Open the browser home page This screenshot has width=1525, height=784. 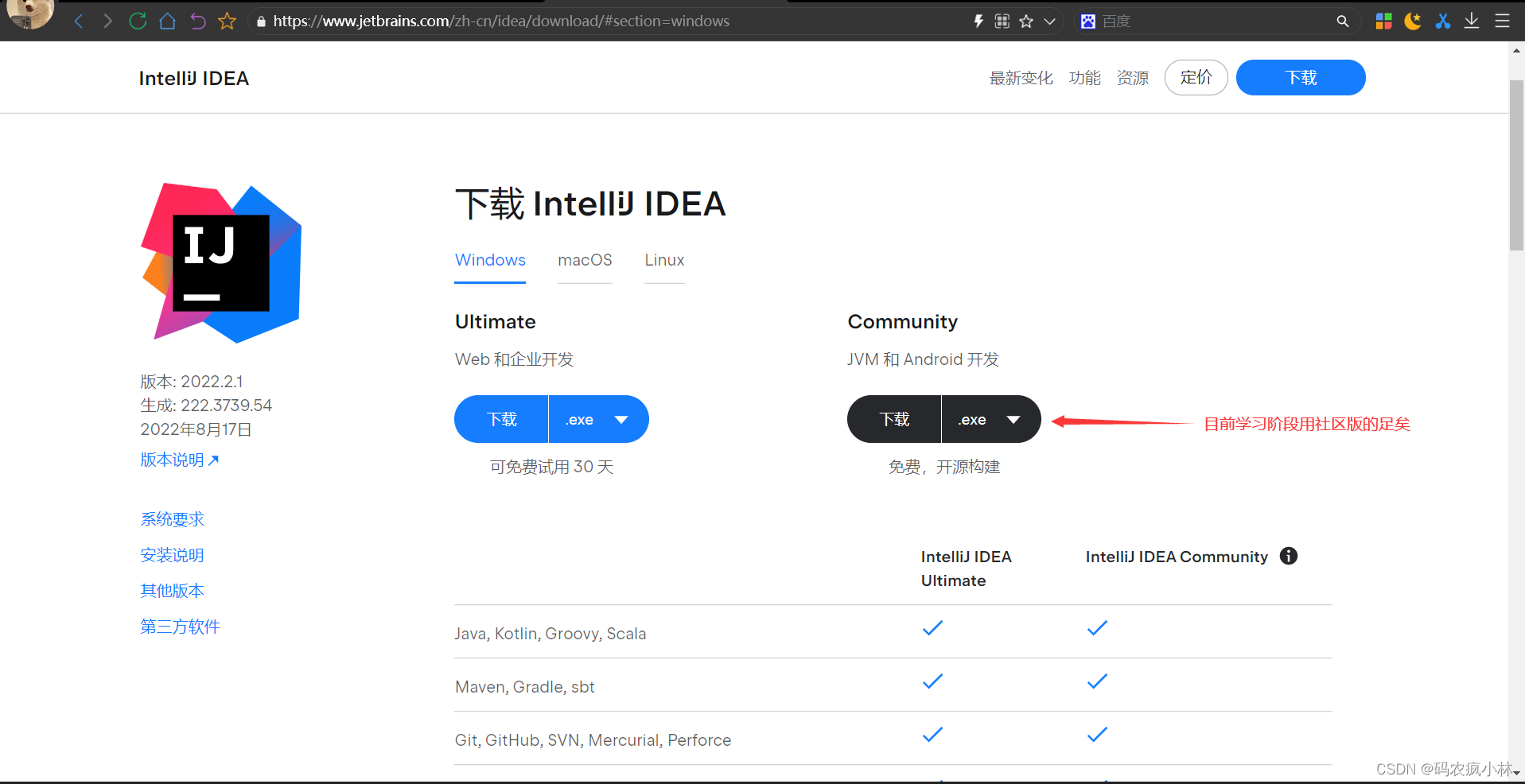pos(168,21)
